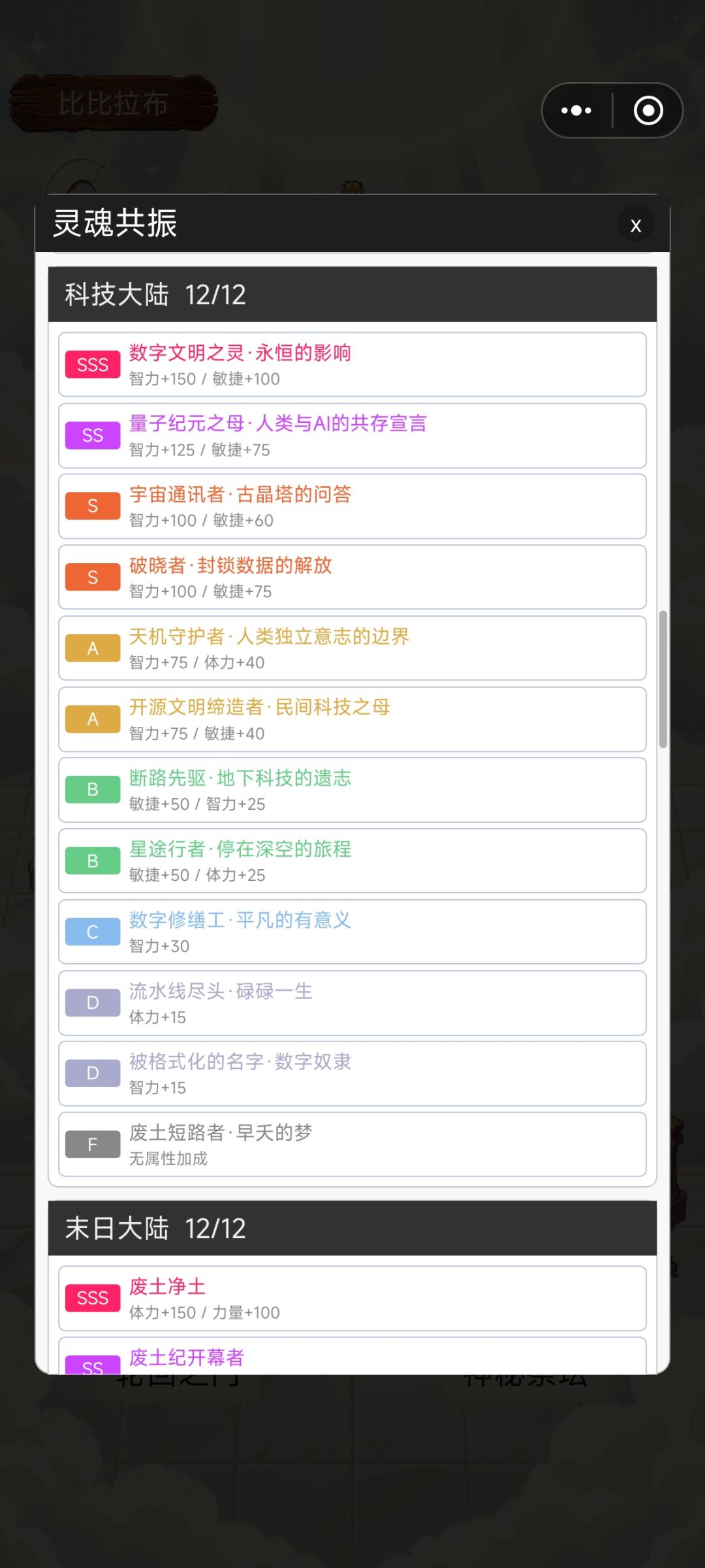Click the blue C badge for 数字修缮工

(x=93, y=932)
